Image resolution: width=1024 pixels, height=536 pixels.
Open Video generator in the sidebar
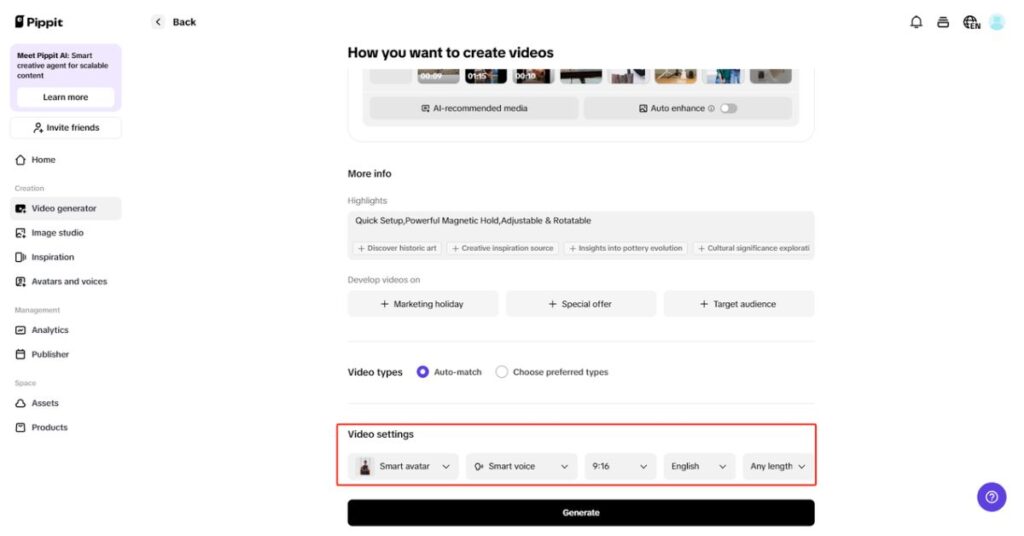[x=65, y=209]
